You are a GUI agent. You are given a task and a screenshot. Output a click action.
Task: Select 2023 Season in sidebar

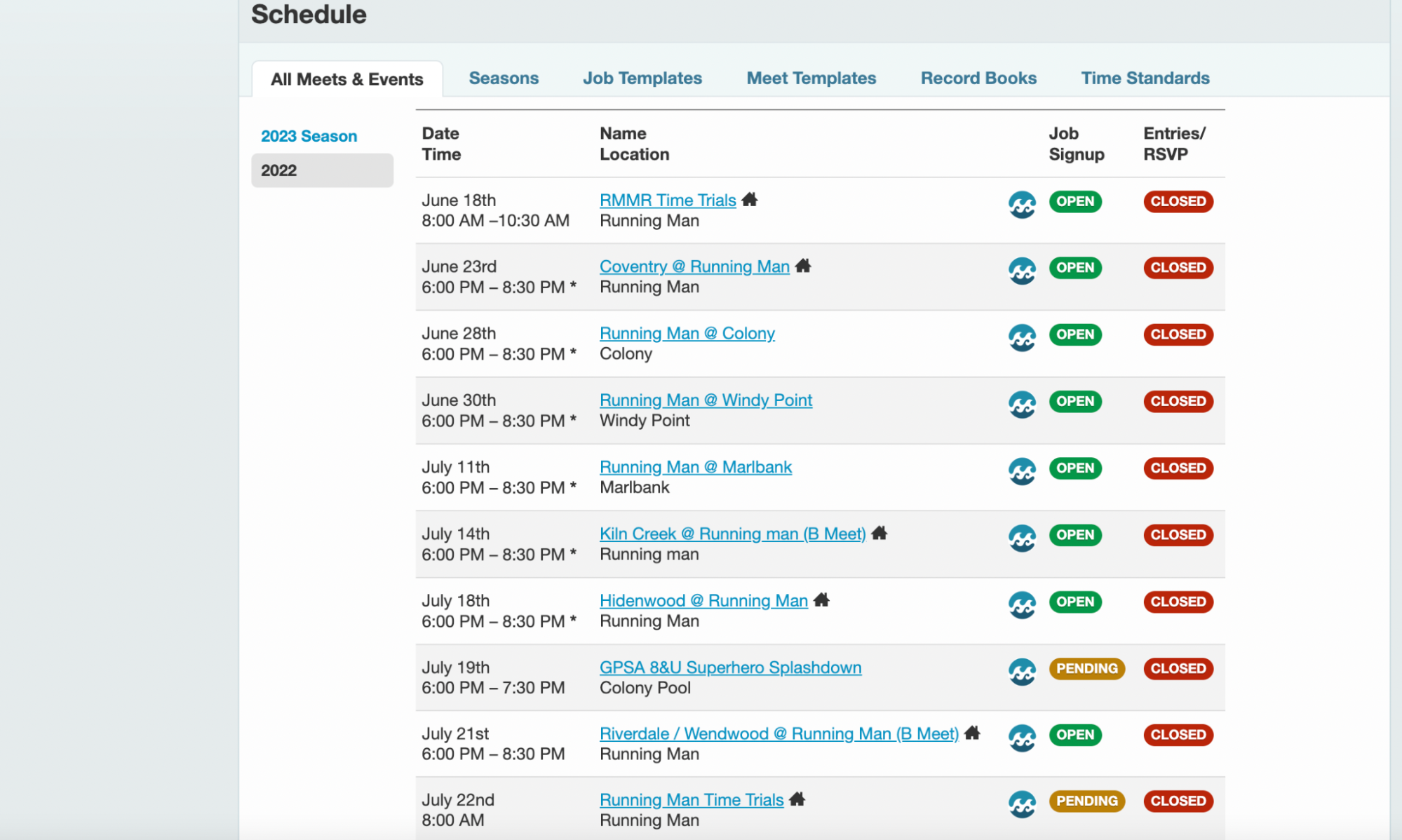tap(309, 136)
